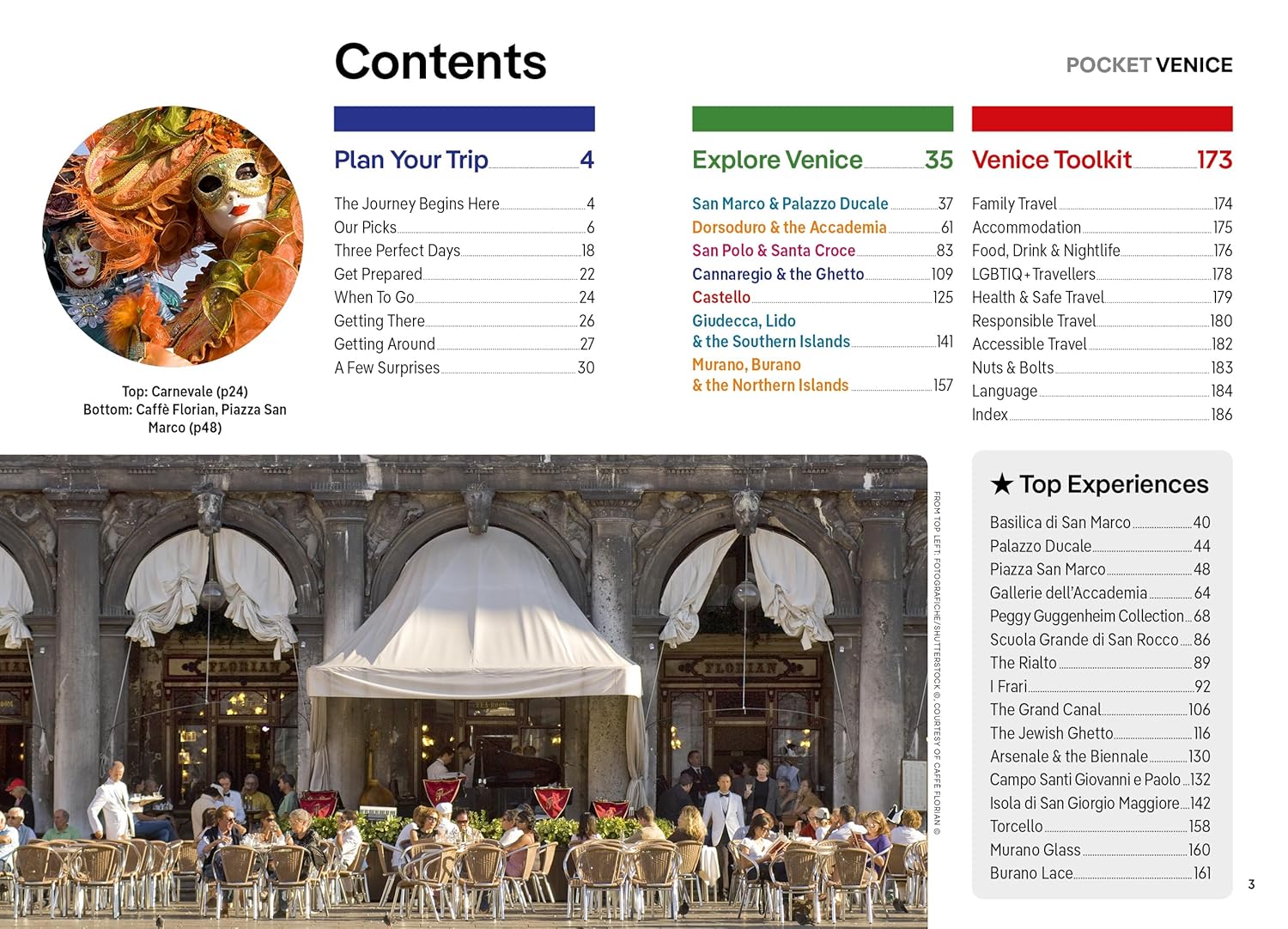
Task: Select the Cannaregio & the Ghetto entry
Action: [823, 274]
